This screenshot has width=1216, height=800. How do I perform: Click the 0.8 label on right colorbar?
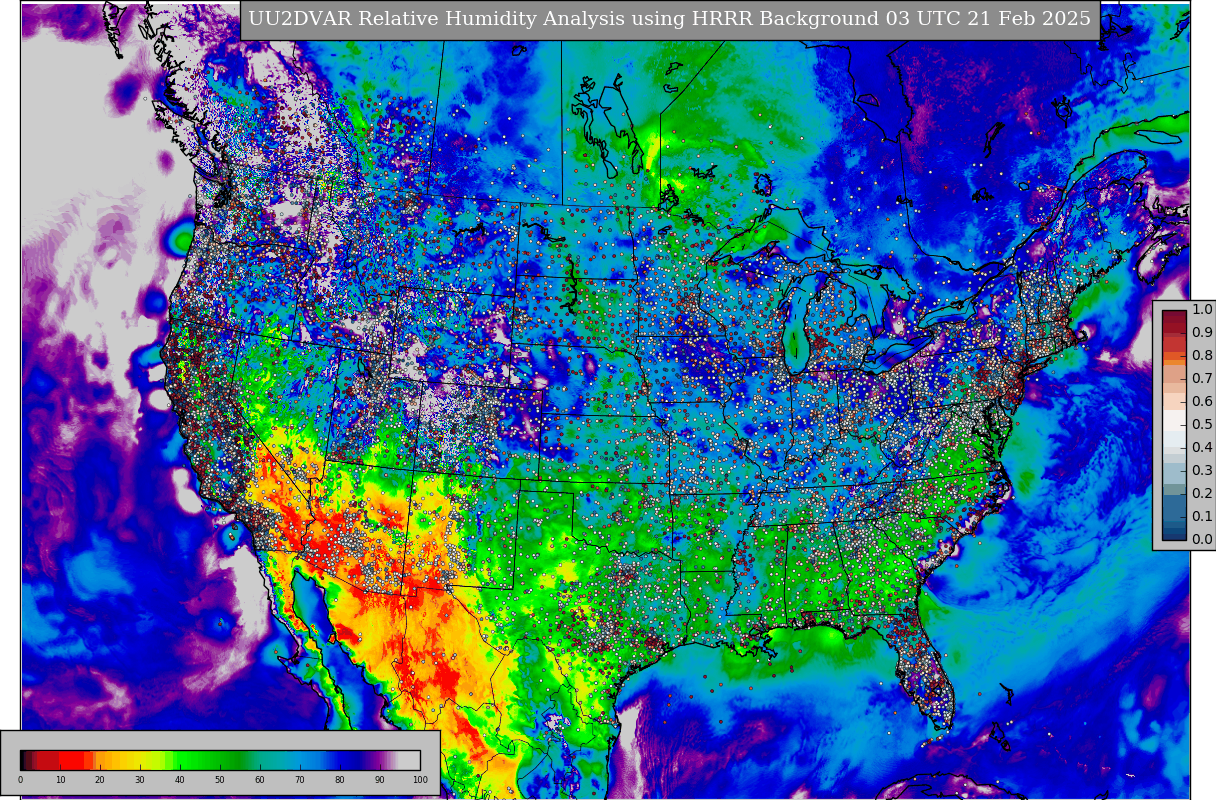[x=1202, y=356]
